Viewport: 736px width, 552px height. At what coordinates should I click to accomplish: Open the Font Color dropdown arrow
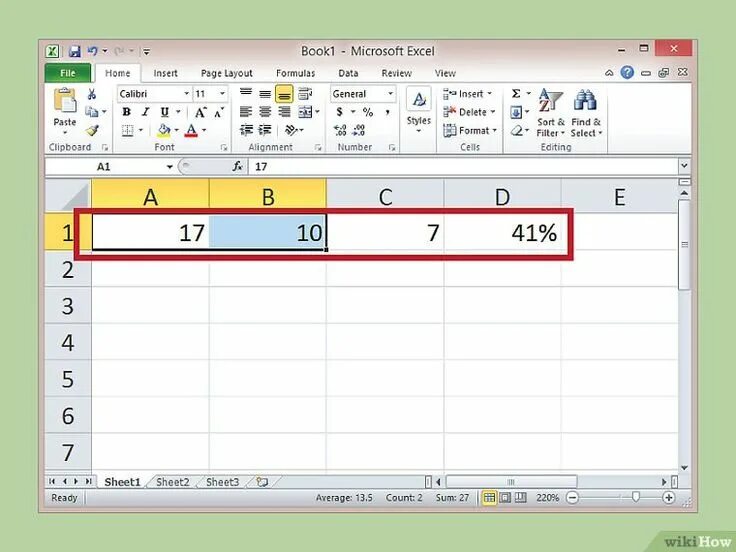204,130
